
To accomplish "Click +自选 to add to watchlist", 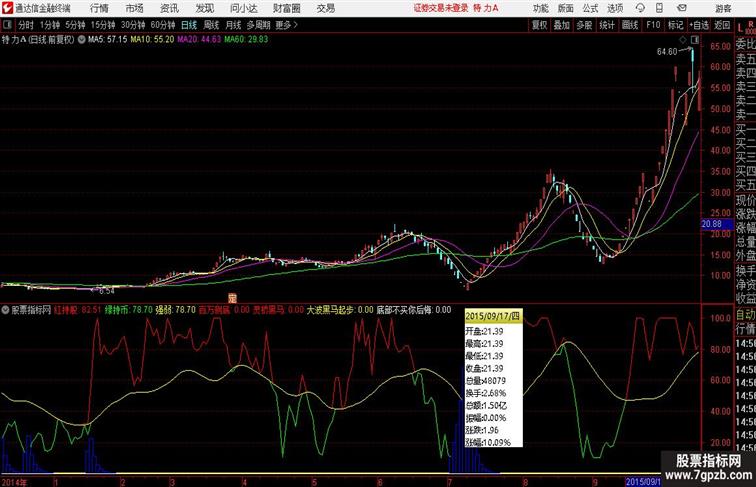I will 699,25.
